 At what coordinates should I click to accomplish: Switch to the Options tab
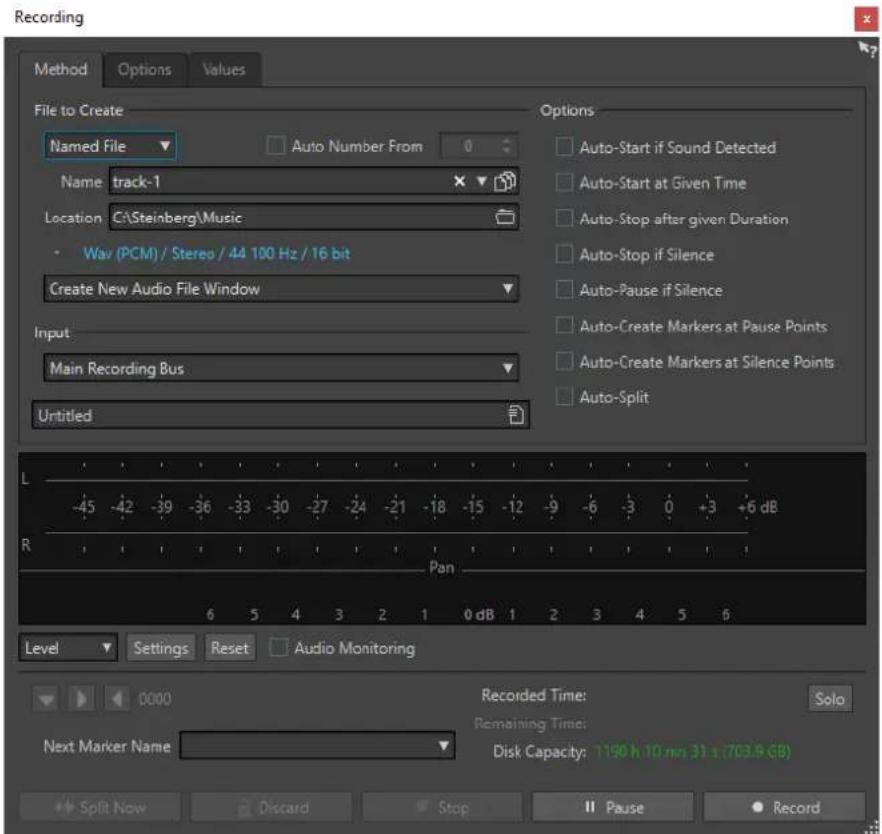[145, 70]
